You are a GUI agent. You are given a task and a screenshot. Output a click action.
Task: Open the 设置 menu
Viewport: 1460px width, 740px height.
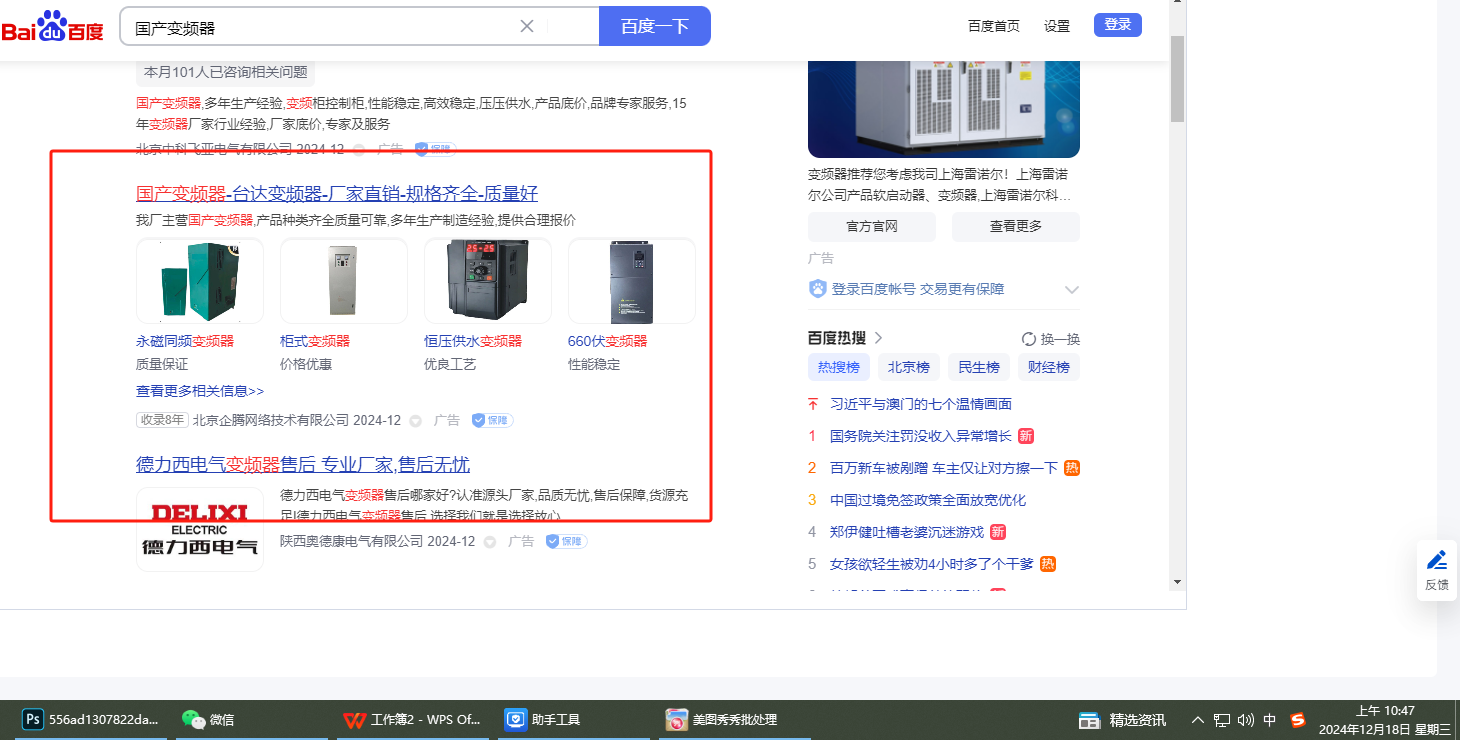click(1057, 26)
